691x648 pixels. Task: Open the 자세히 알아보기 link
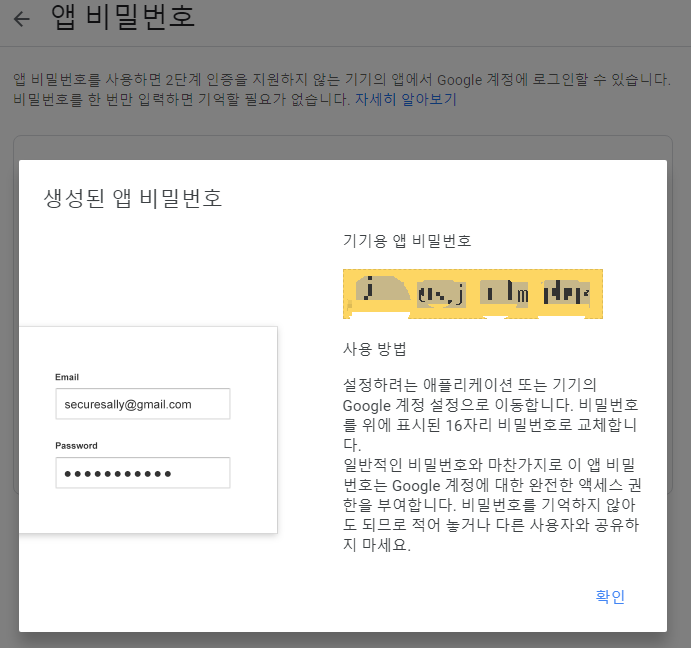pos(406,100)
